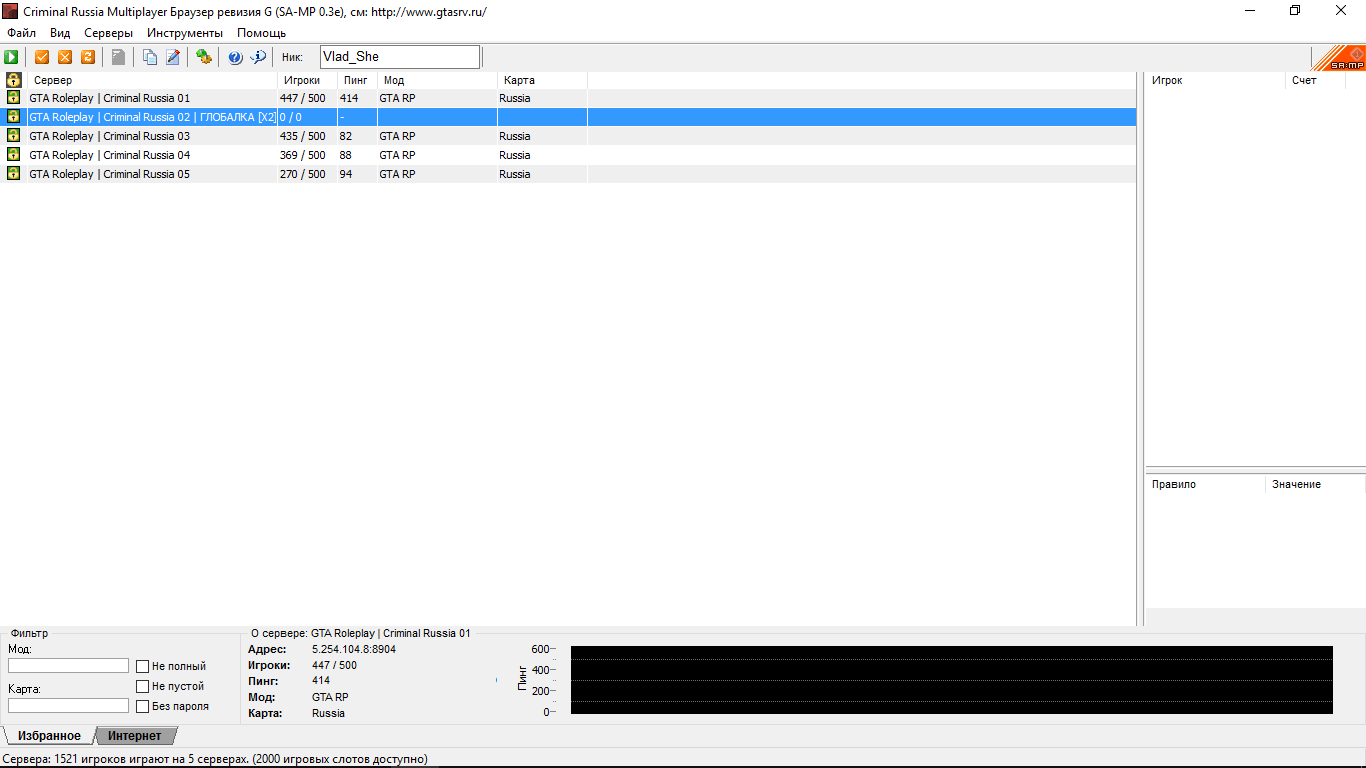This screenshot has width=1366, height=768.
Task: Click the About info bubble icon
Action: point(258,57)
